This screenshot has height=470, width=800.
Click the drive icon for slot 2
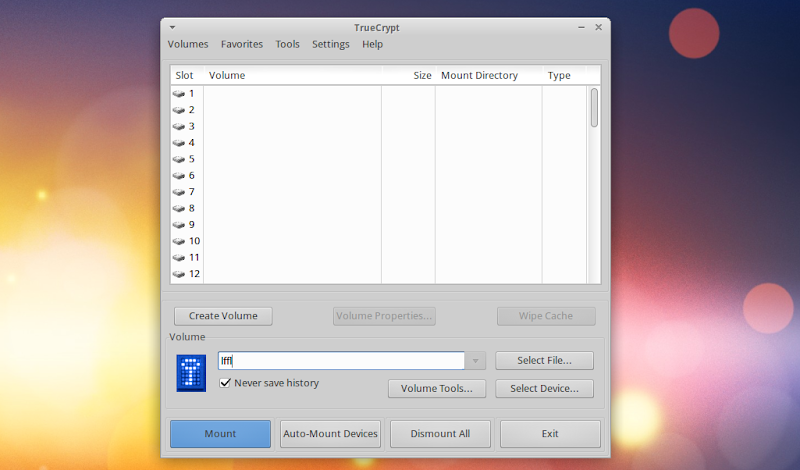coord(179,110)
